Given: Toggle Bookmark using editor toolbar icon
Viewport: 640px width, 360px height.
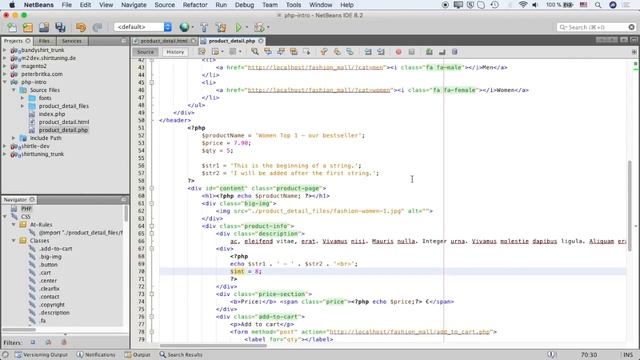Looking at the screenshot, I should 350,52.
